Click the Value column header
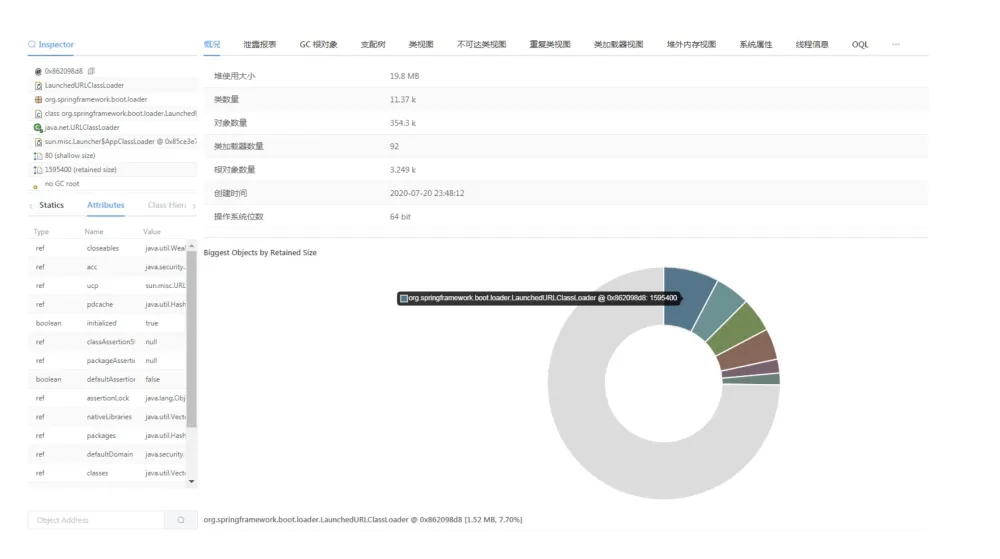Image resolution: width=1000 pixels, height=559 pixels. pyautogui.click(x=152, y=232)
